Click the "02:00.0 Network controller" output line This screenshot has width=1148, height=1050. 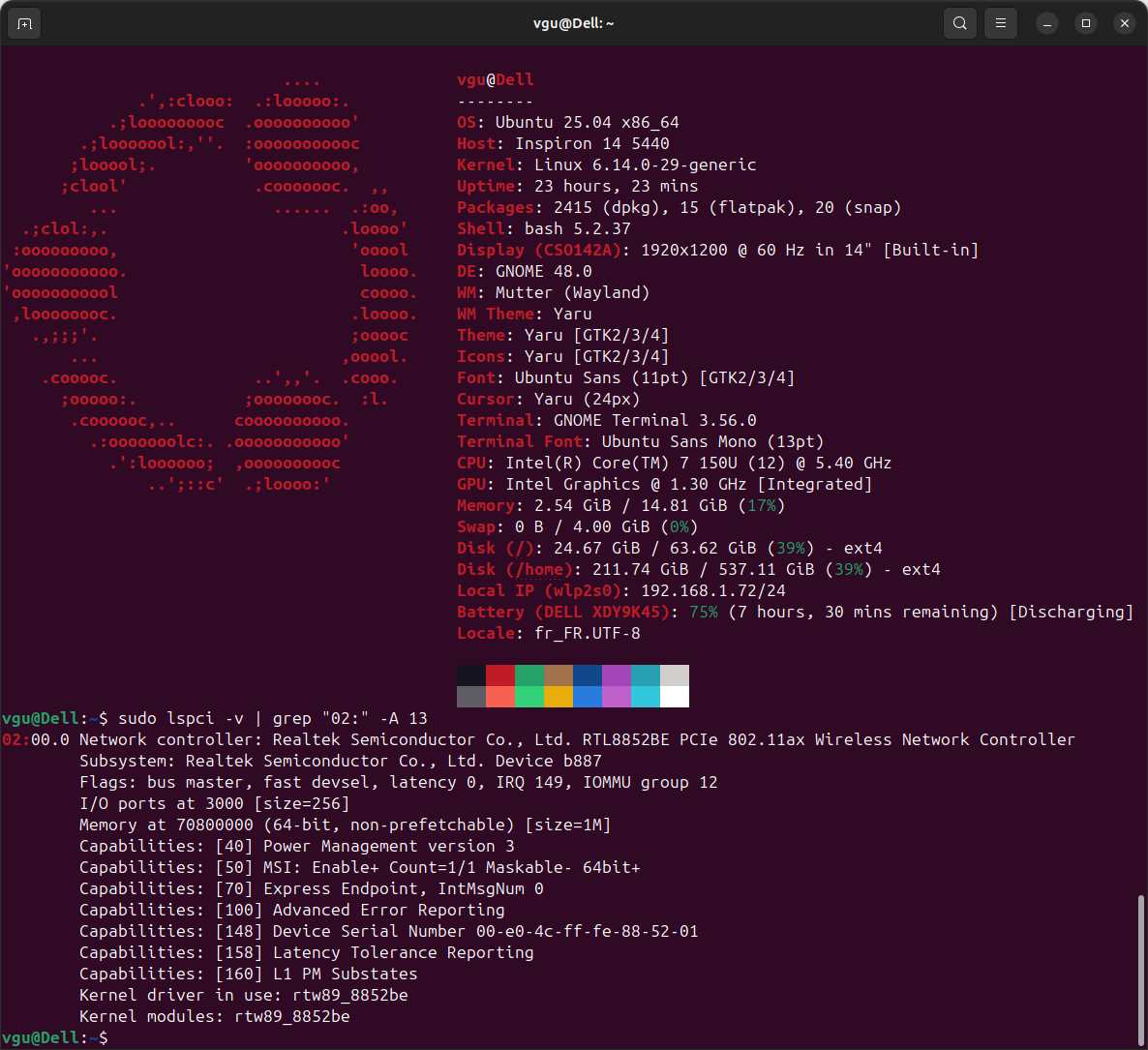click(x=539, y=739)
